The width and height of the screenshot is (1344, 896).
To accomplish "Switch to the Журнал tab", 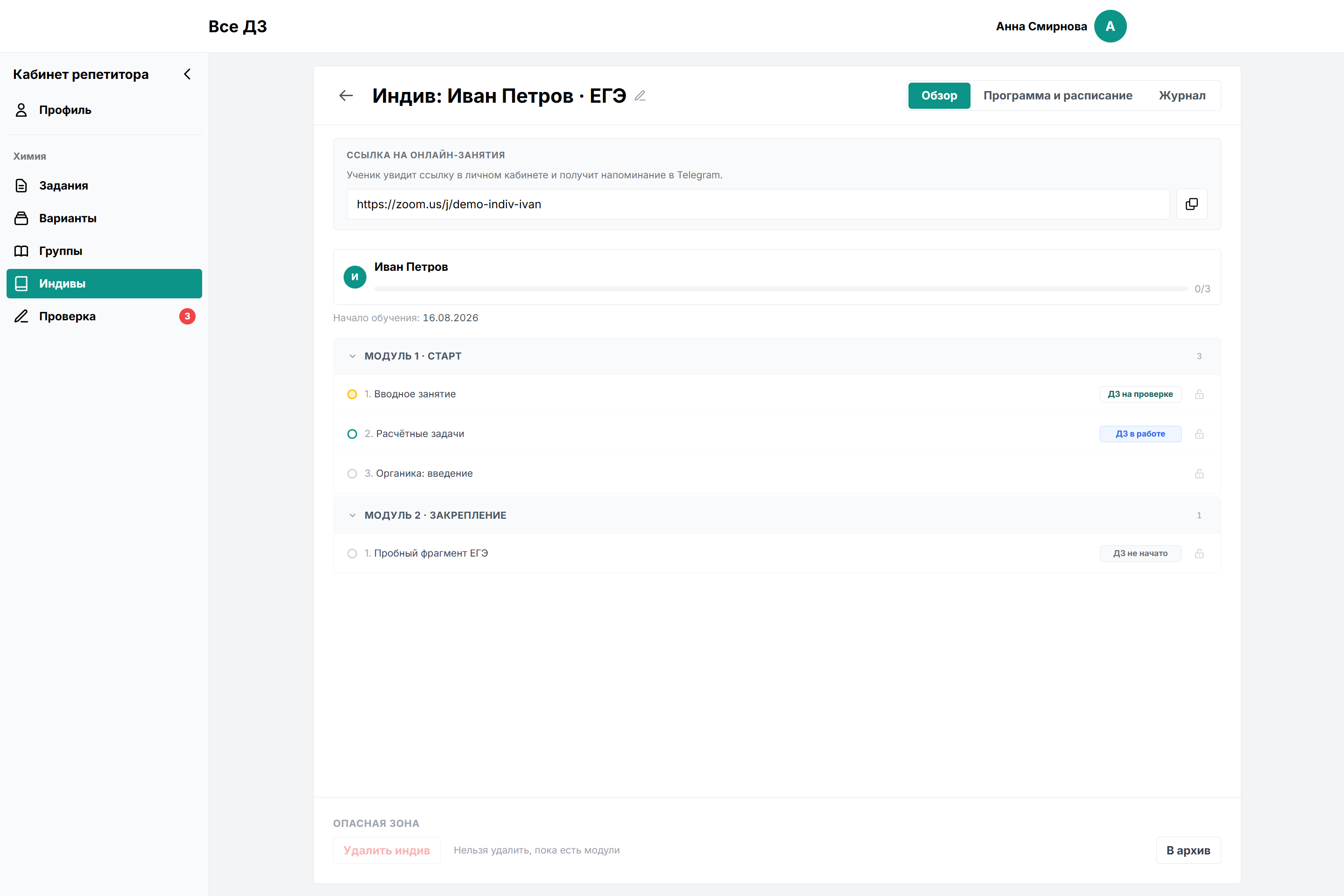I will point(1182,95).
